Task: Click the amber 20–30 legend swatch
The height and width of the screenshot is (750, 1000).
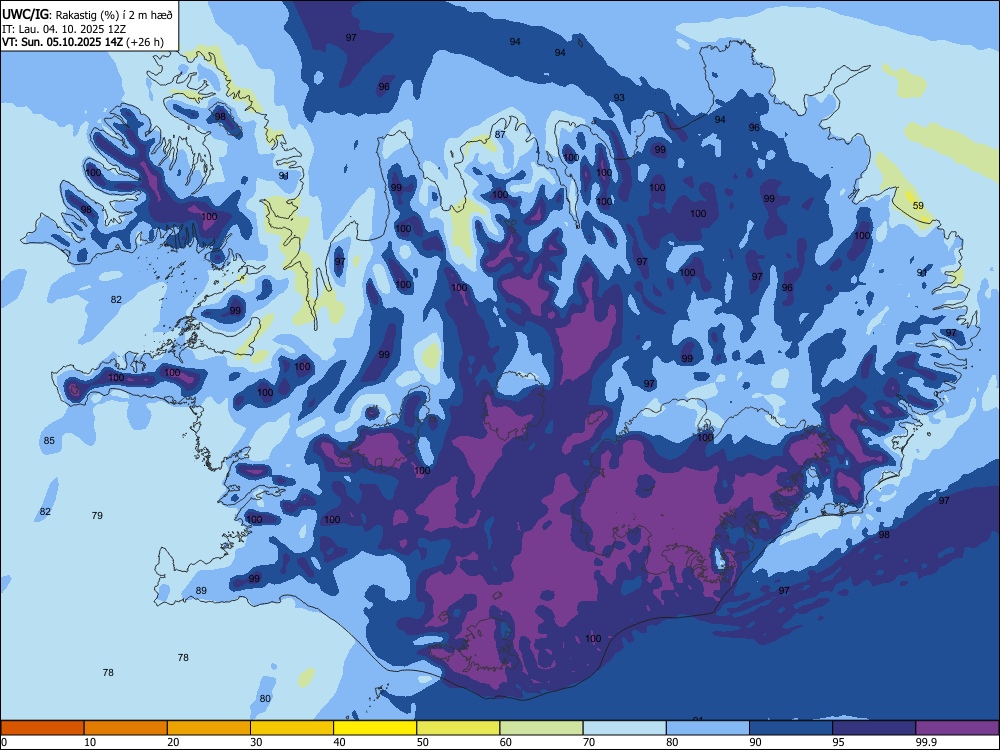Action: click(x=209, y=728)
